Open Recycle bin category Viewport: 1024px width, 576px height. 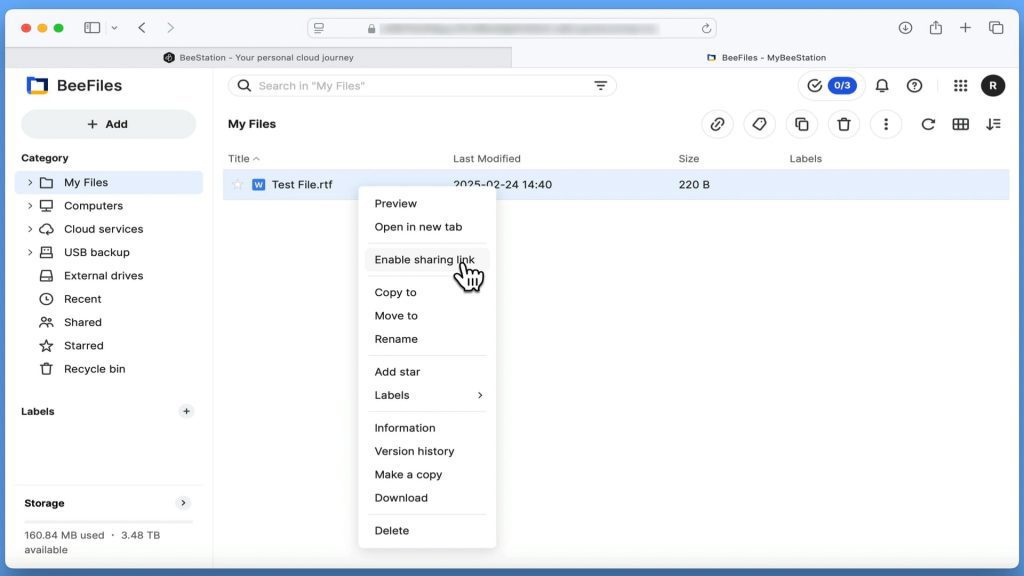(x=108, y=369)
